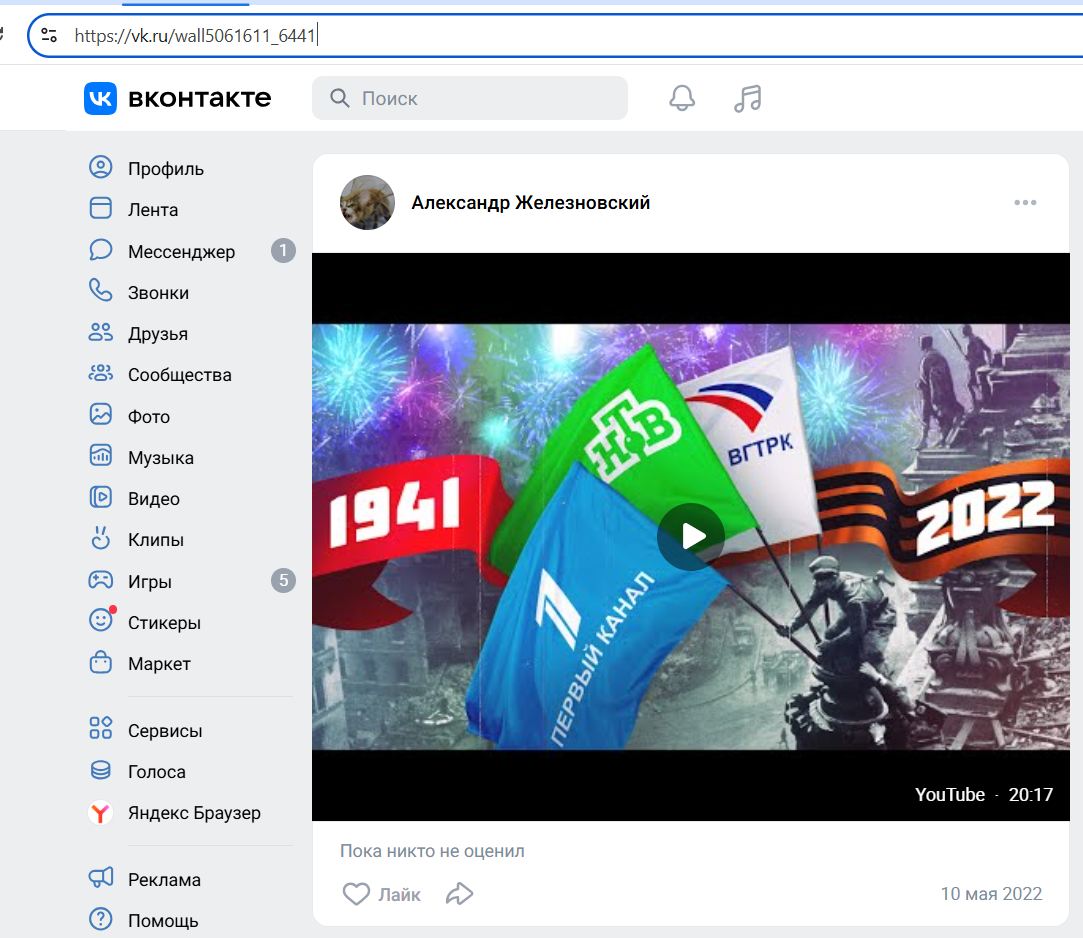Click the Звонки label
The width and height of the screenshot is (1083, 938).
tap(158, 293)
